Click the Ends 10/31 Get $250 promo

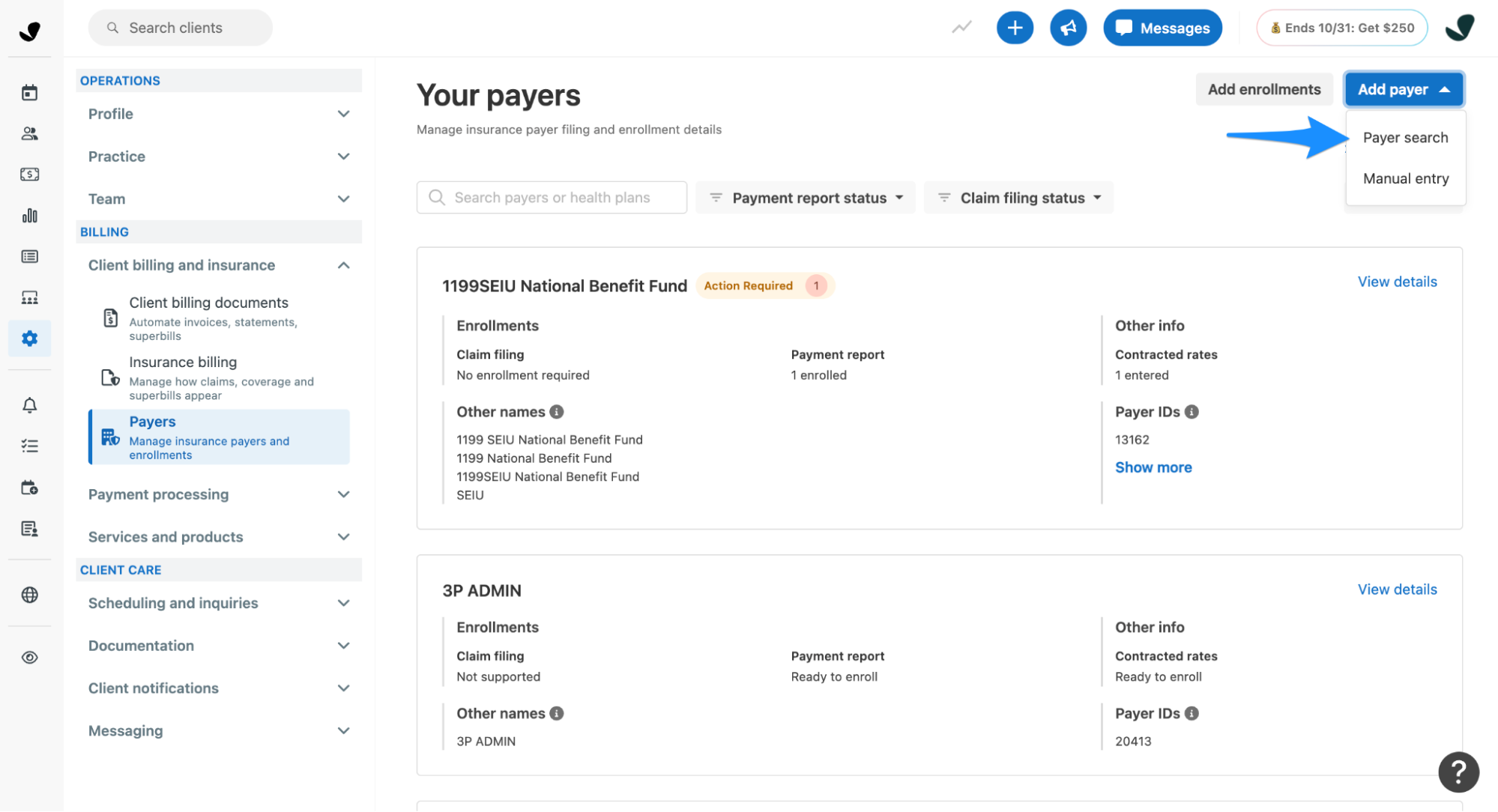click(1341, 28)
